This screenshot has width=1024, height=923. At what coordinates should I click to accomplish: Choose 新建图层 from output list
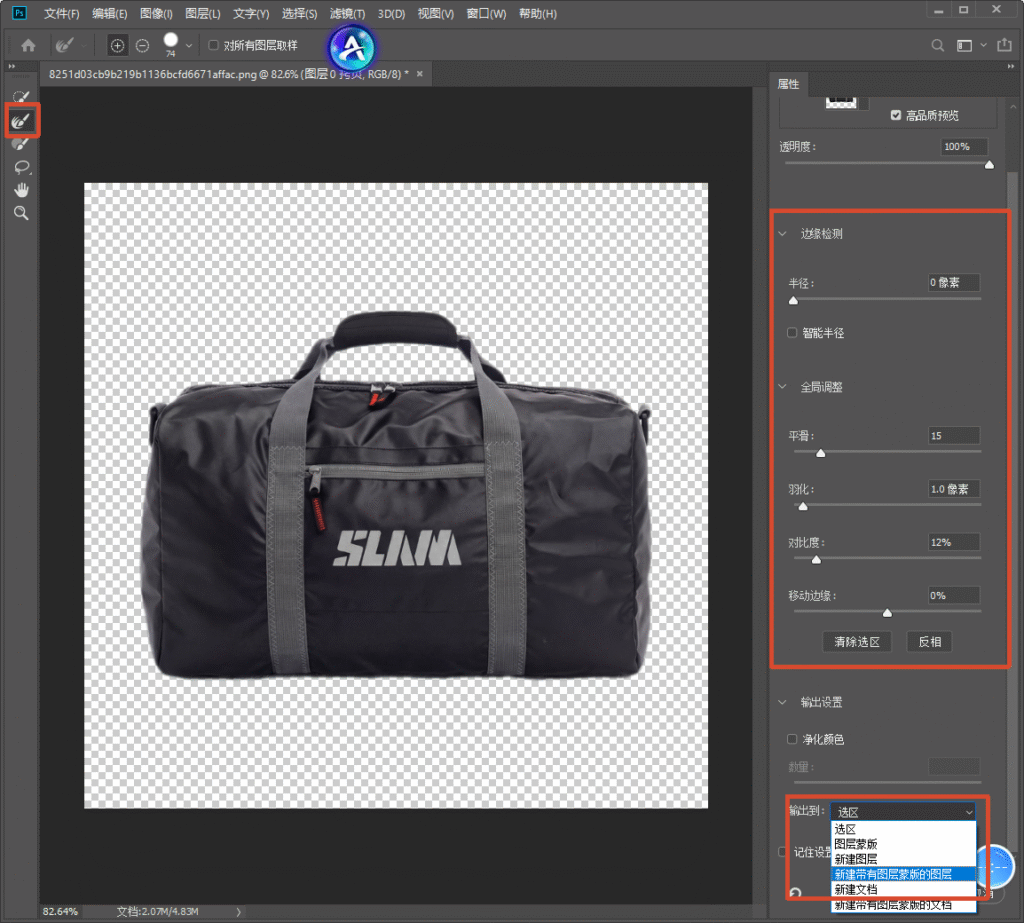(x=903, y=859)
